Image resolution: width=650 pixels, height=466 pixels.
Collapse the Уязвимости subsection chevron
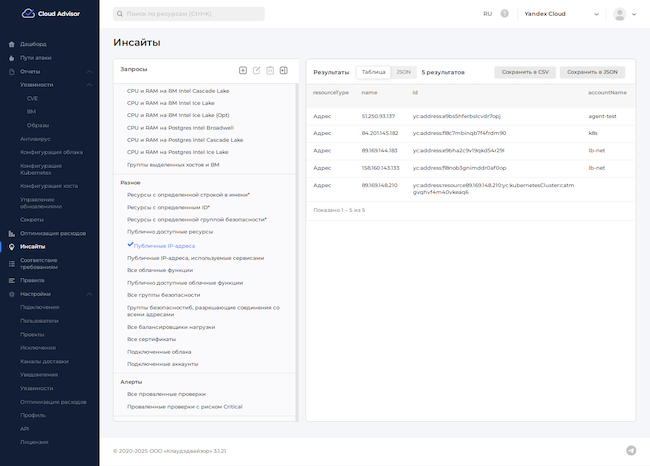[x=90, y=85]
